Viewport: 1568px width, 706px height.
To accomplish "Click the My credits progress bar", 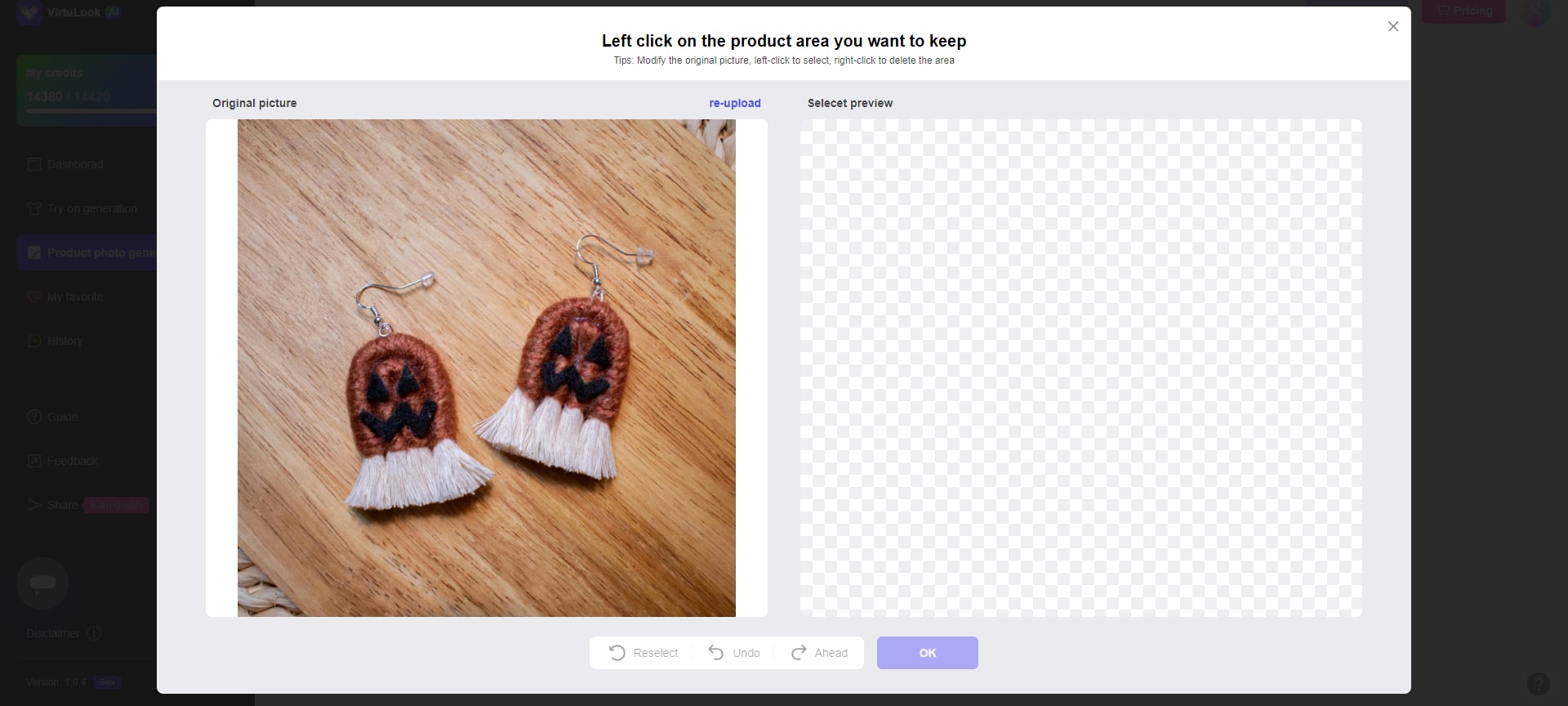I will 91,111.
